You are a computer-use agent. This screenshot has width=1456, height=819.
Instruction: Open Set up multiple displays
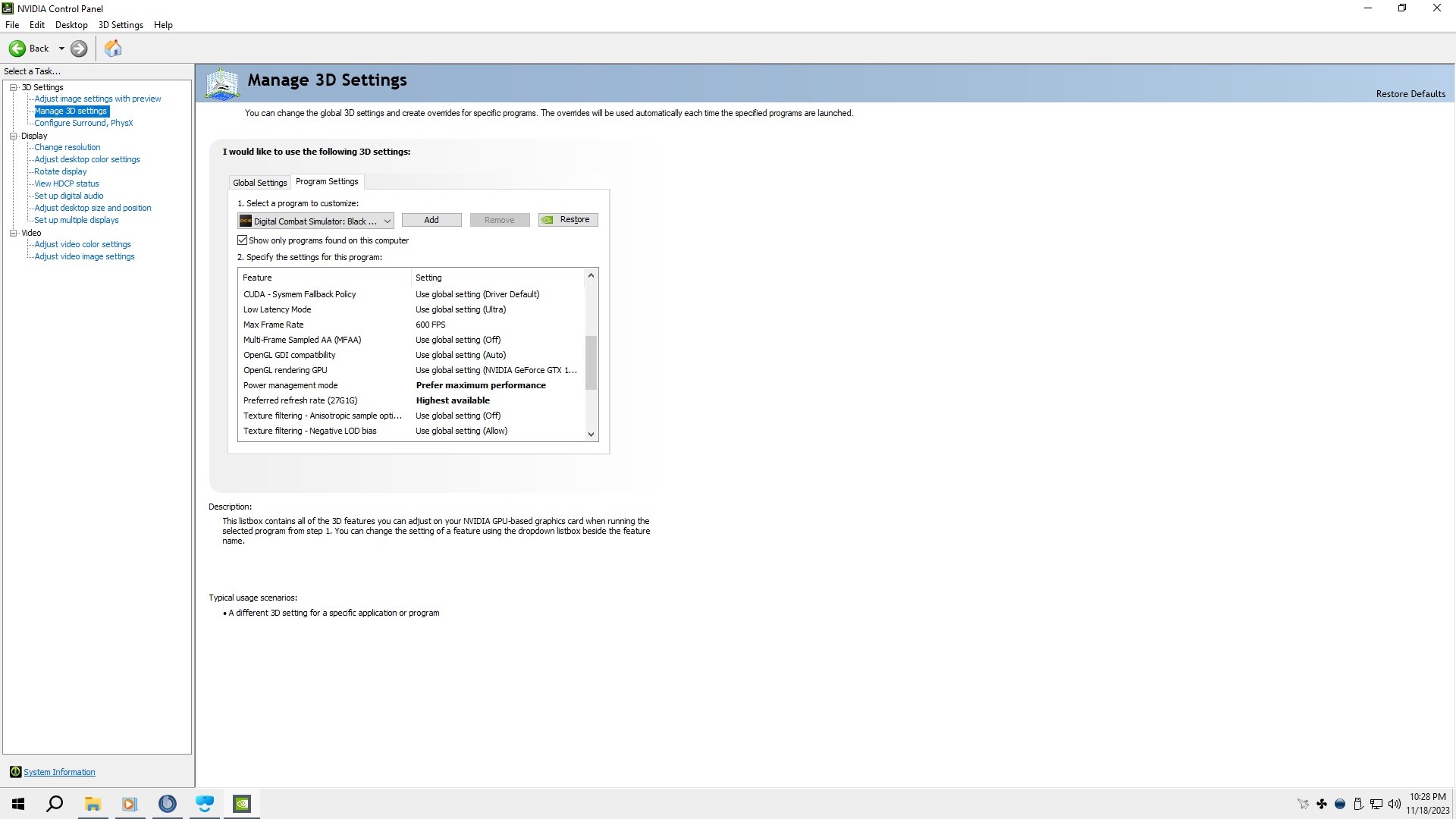77,220
